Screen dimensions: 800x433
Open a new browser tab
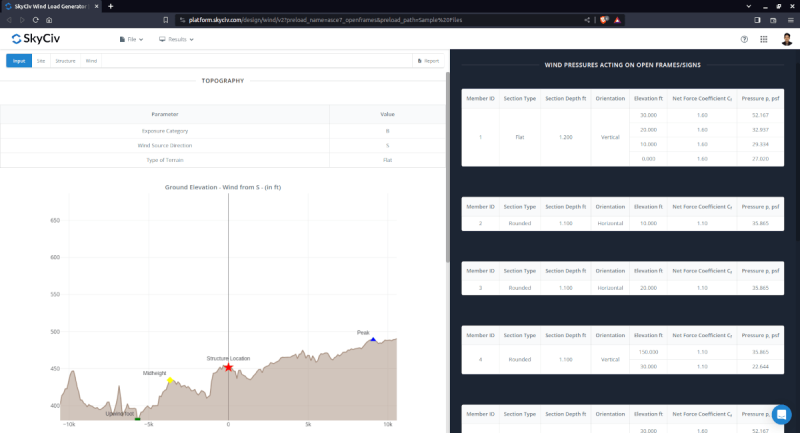pos(110,6)
